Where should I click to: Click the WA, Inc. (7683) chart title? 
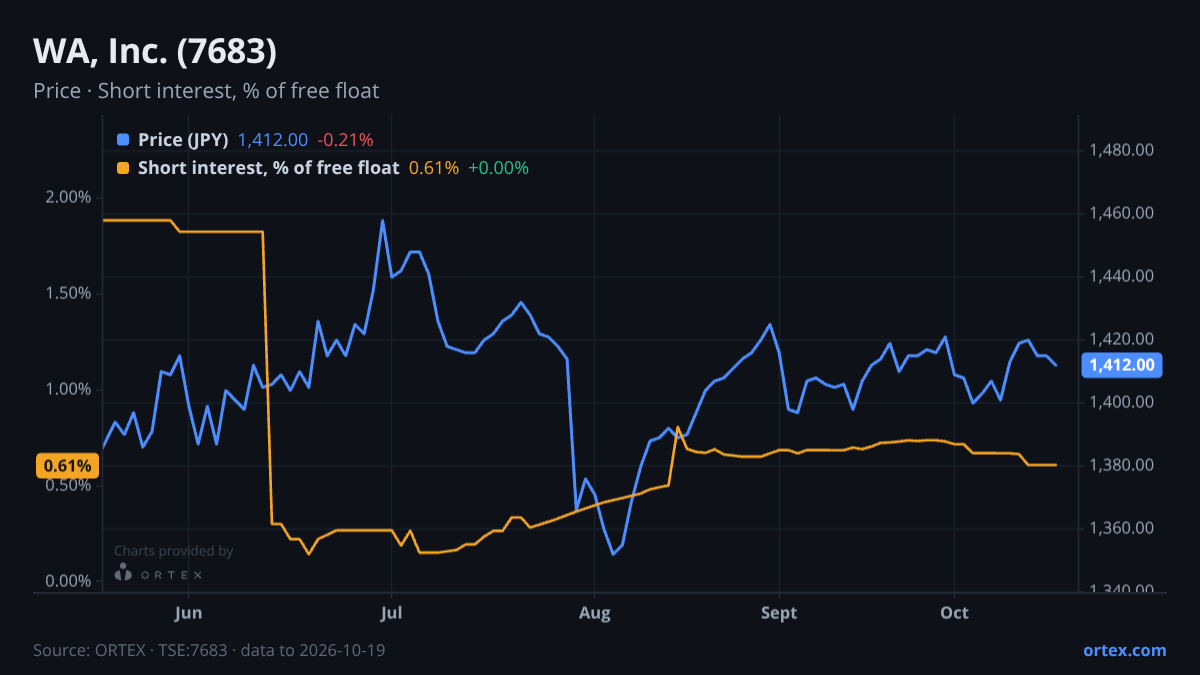[x=155, y=50]
